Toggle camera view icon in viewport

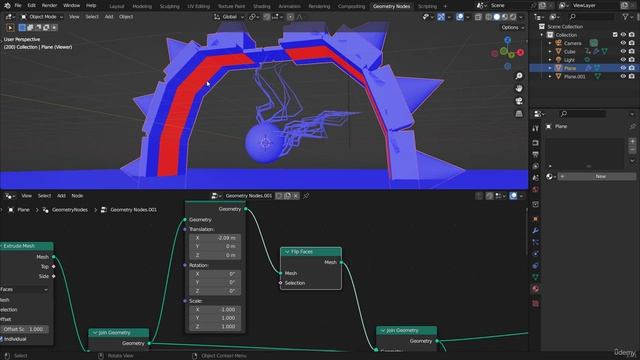click(x=519, y=101)
